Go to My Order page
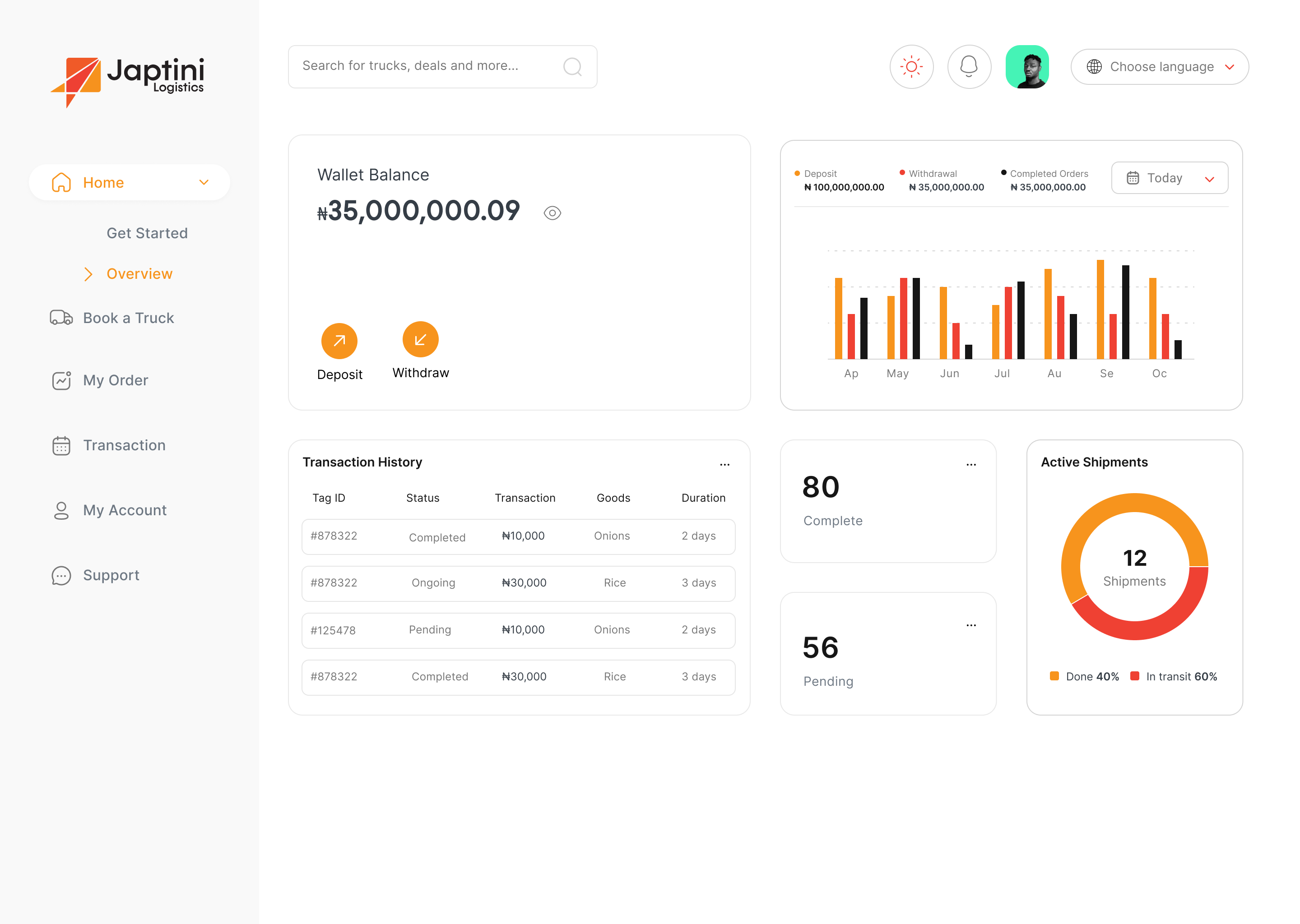This screenshot has width=1300, height=924. pyautogui.click(x=116, y=380)
